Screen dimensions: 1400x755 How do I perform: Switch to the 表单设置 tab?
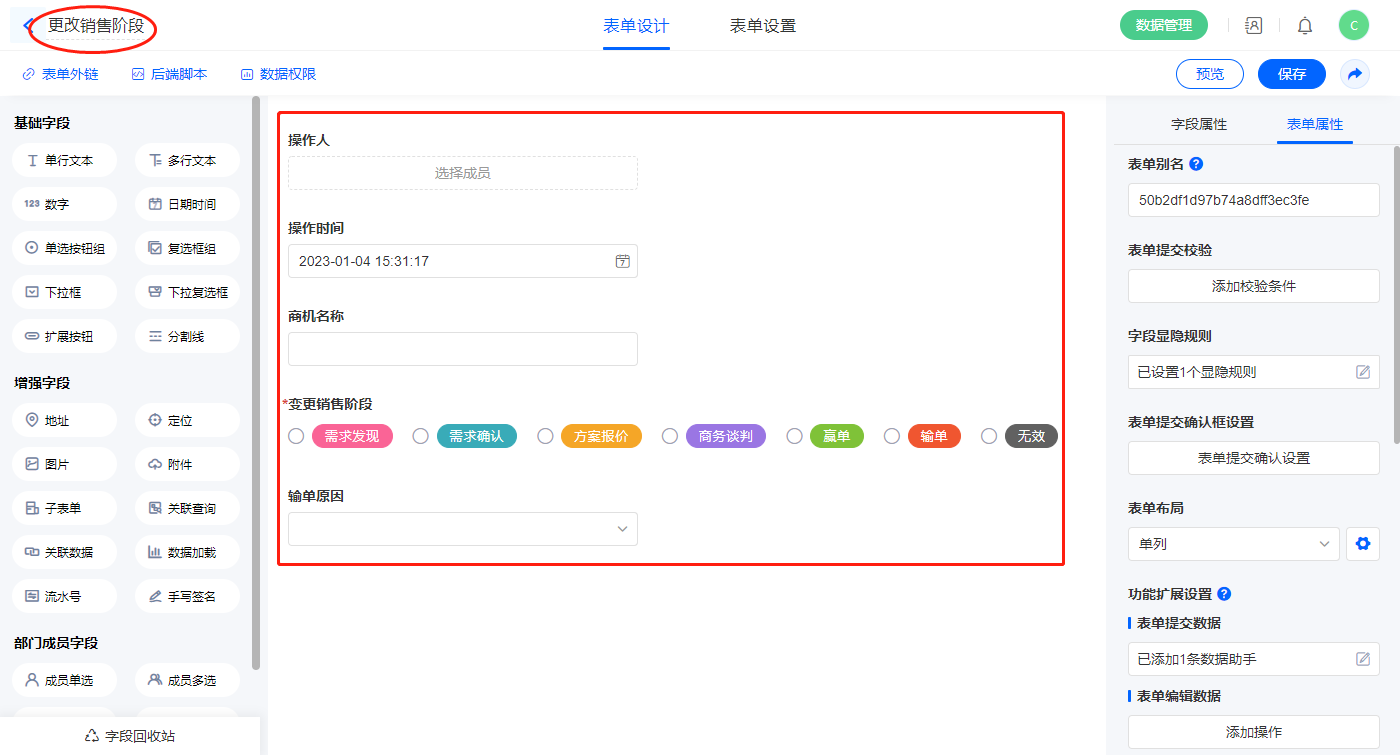[x=763, y=26]
